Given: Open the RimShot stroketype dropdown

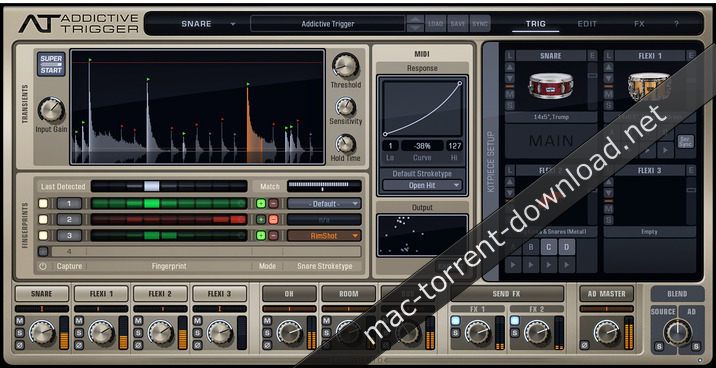Looking at the screenshot, I should [x=324, y=236].
